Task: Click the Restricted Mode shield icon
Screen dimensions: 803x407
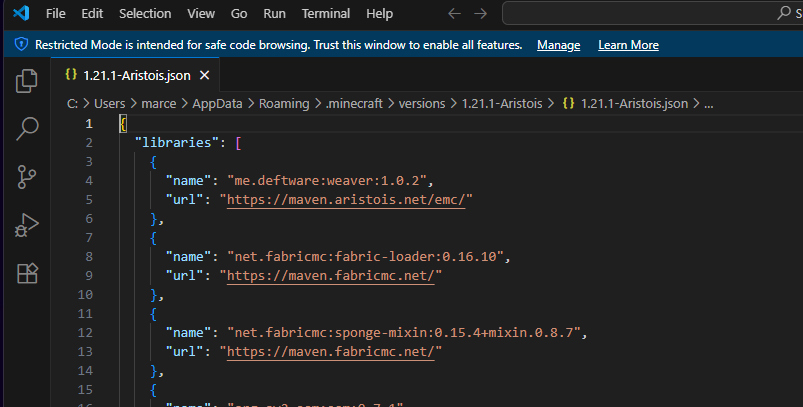Action: click(x=21, y=45)
